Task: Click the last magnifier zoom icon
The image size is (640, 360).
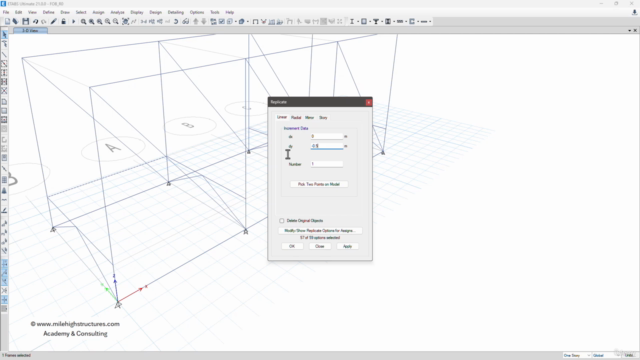Action: (x=116, y=22)
